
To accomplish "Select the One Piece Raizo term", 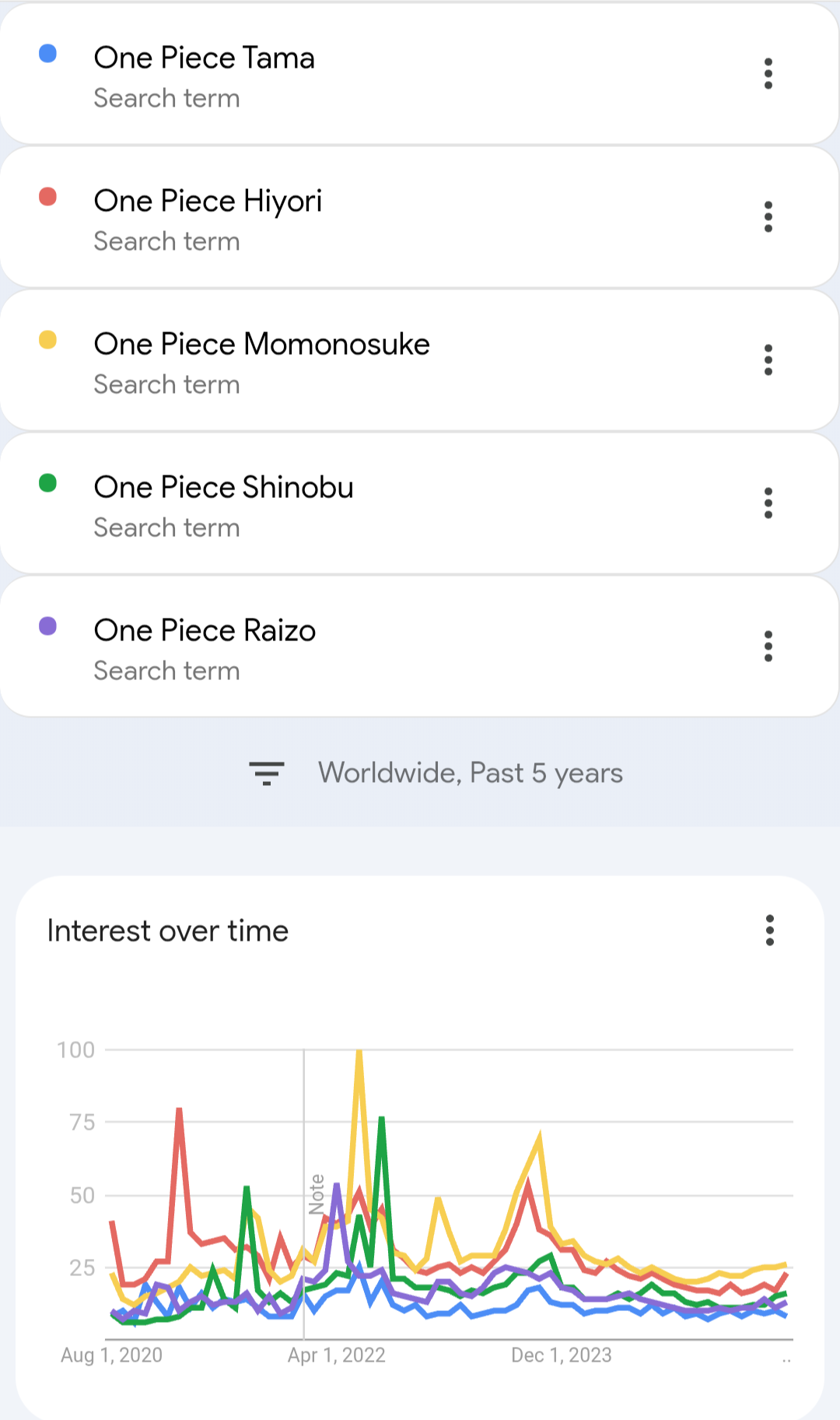I will pyautogui.click(x=205, y=631).
